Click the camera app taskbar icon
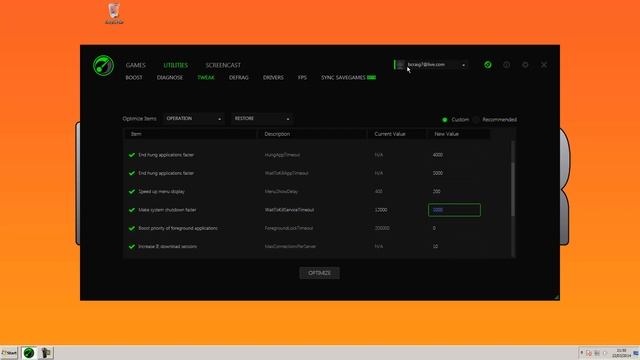 (x=46, y=353)
